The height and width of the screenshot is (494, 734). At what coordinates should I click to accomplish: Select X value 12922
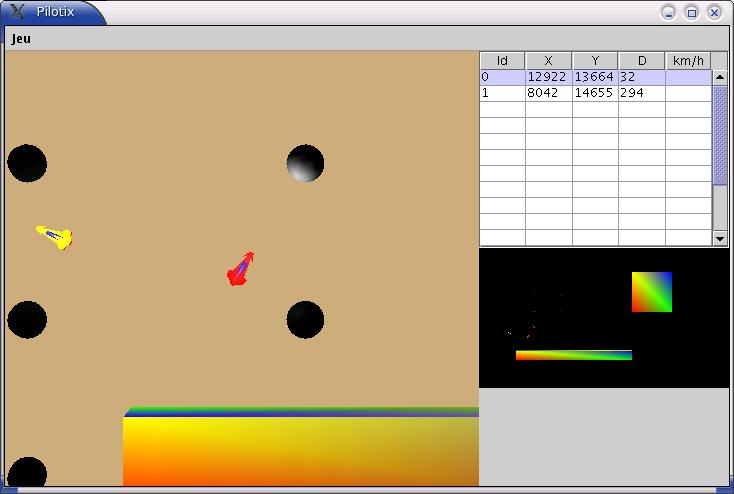549,77
